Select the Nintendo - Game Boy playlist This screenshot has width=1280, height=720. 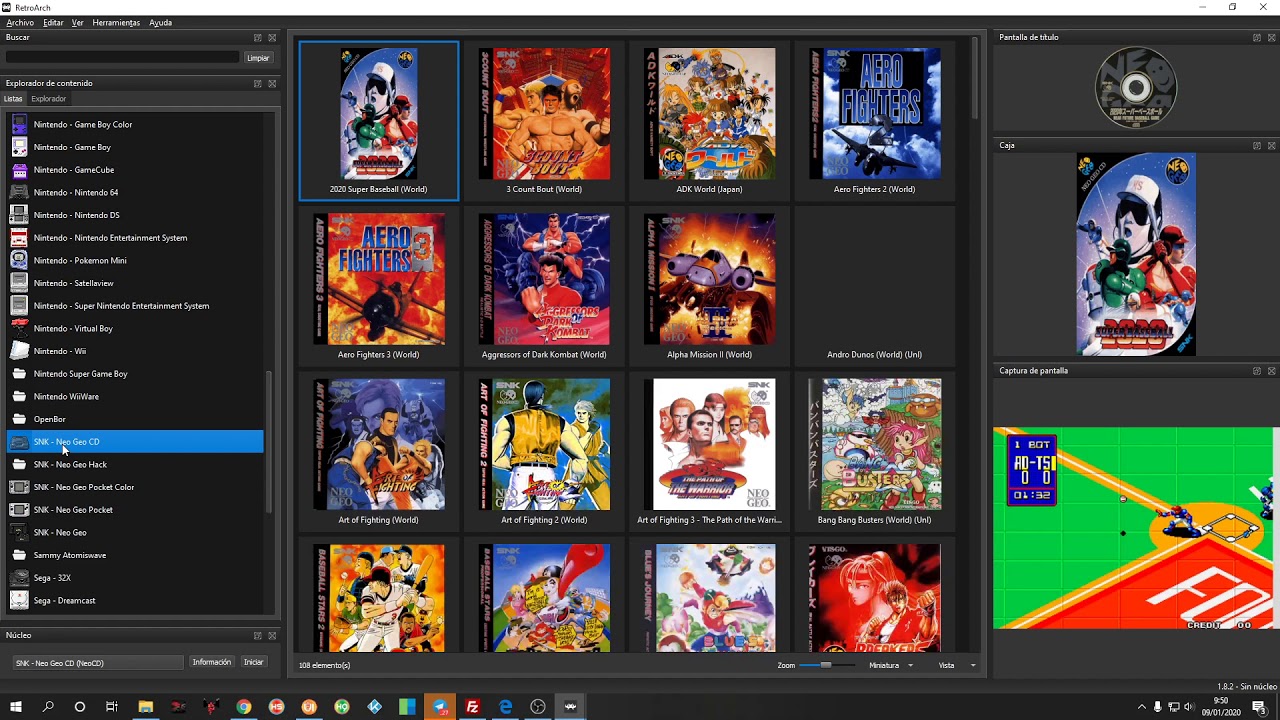(x=135, y=147)
